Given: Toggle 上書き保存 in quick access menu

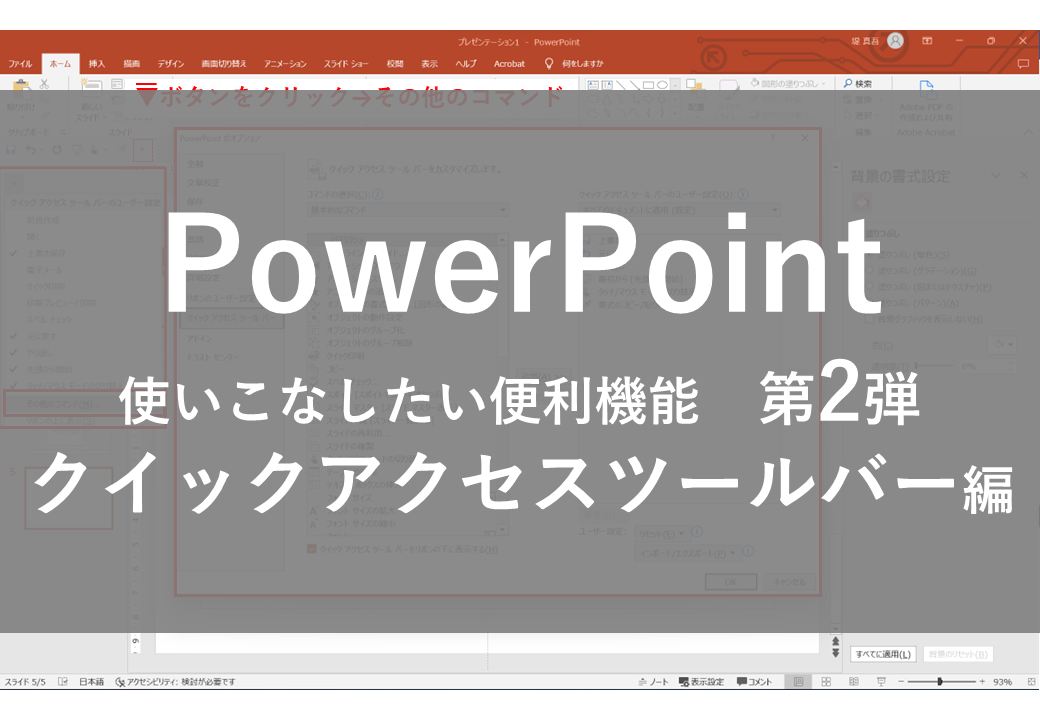Looking at the screenshot, I should (x=46, y=253).
